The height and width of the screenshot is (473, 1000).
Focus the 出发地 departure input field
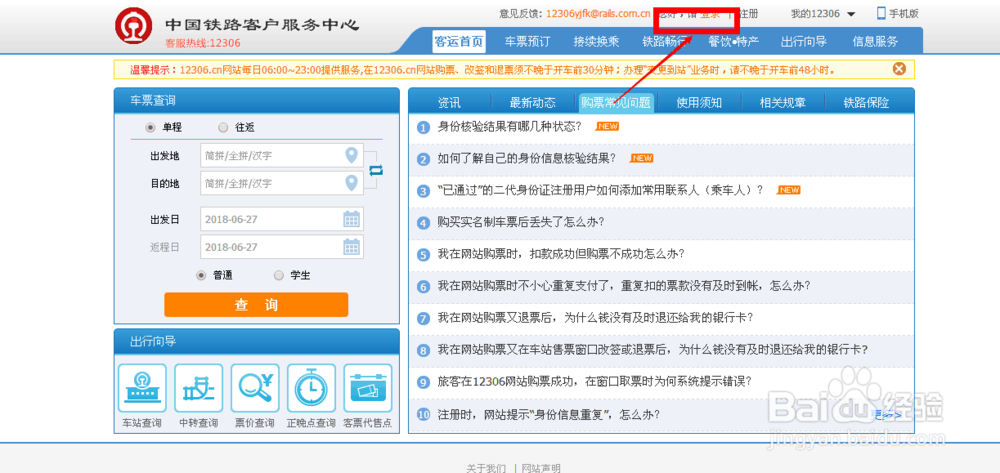pyautogui.click(x=281, y=156)
